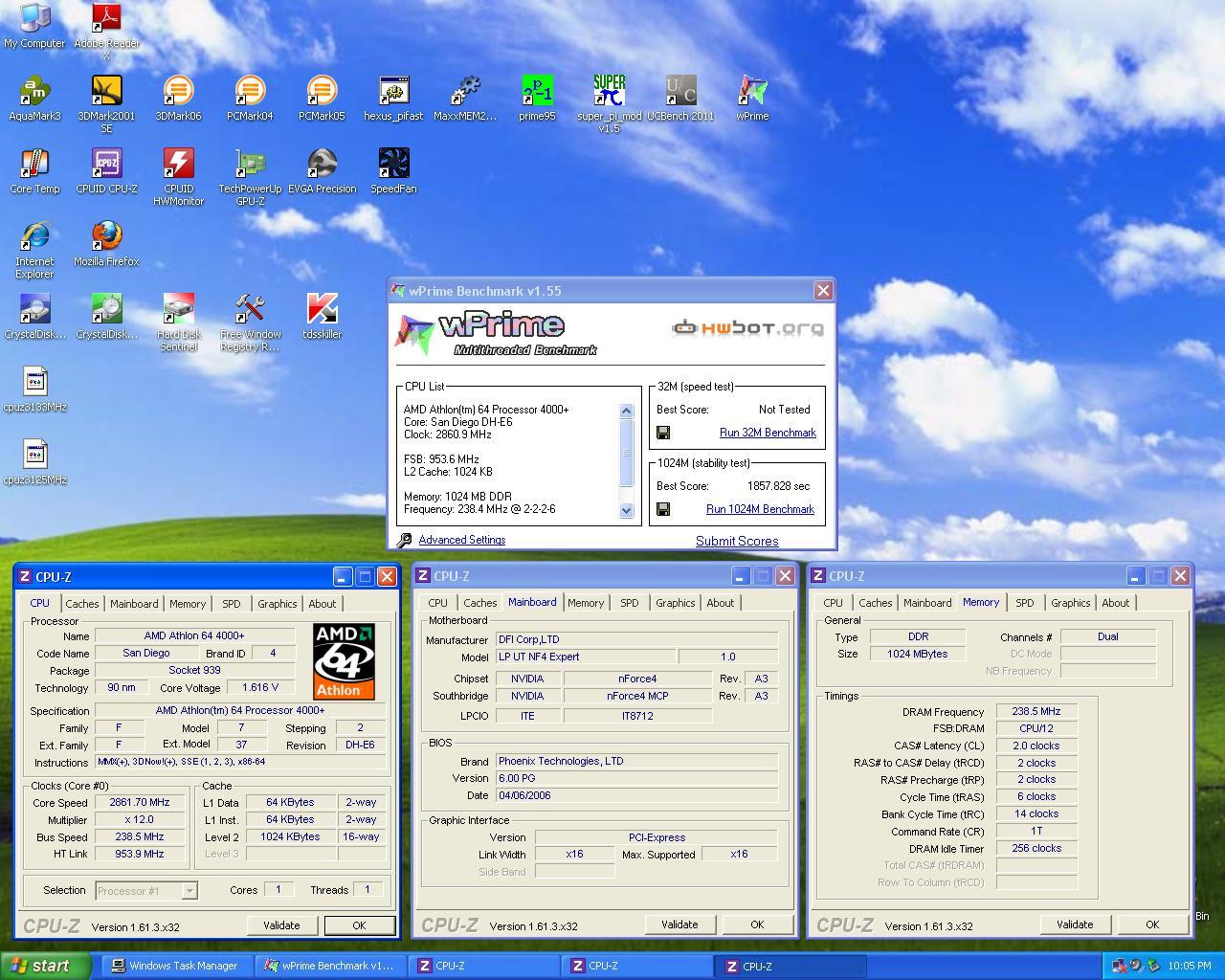1225x980 pixels.
Task: Launch CPUID HWMonitor shortcut
Action: click(x=178, y=176)
